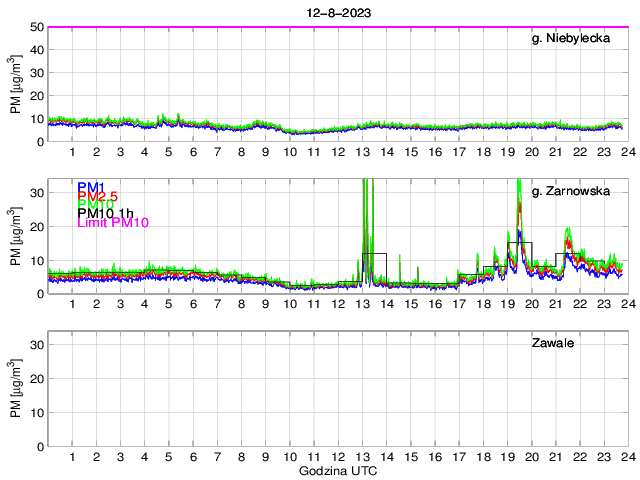Click the PM y-axis label of Zawale chart
The image size is (640, 480).
15,389
